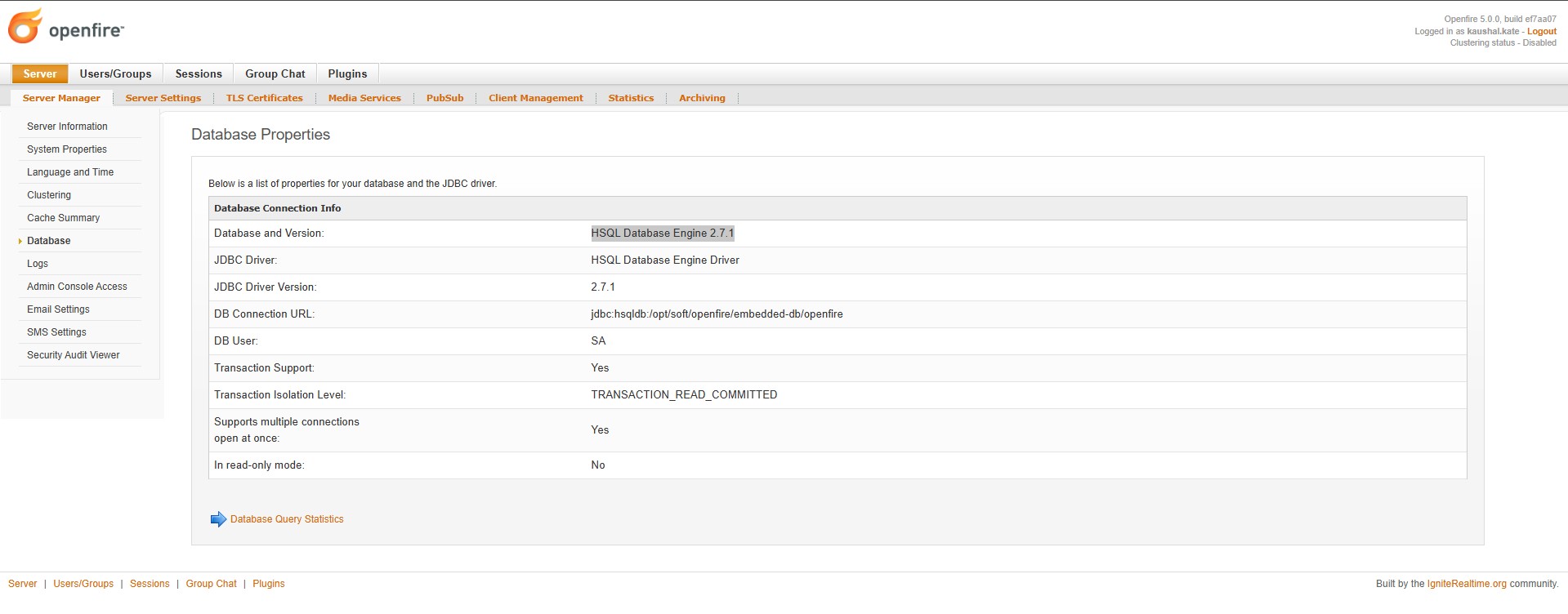Open Security Audit Viewer
This screenshot has height=614, width=1568.
pos(73,355)
